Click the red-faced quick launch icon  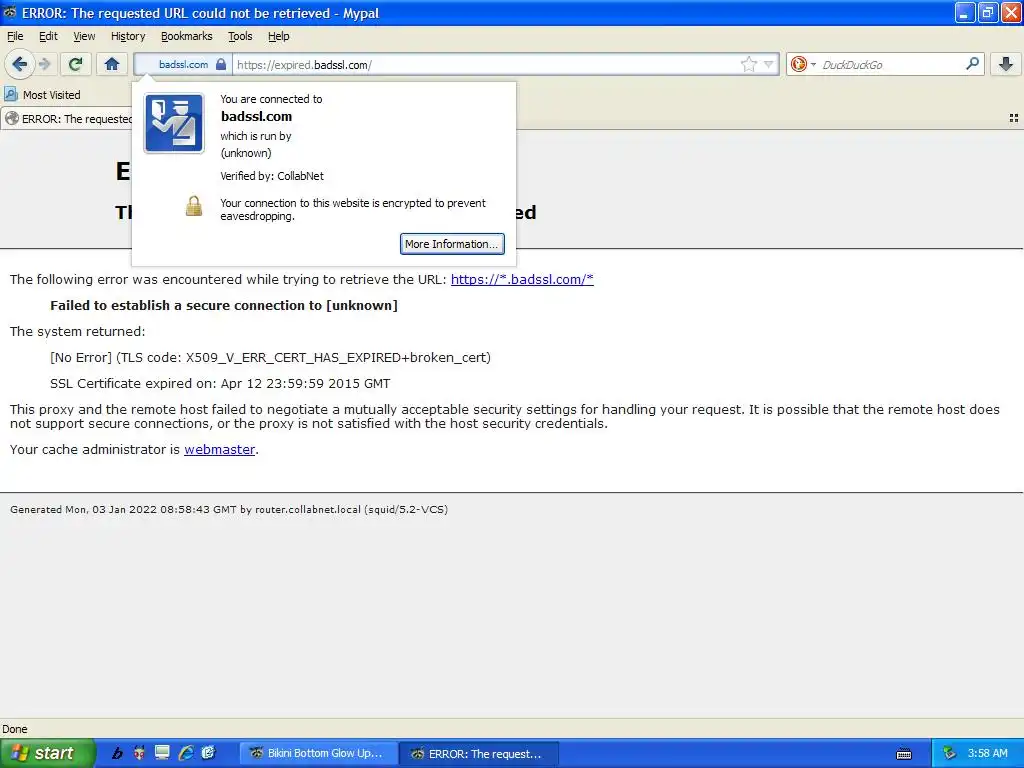[x=139, y=753]
